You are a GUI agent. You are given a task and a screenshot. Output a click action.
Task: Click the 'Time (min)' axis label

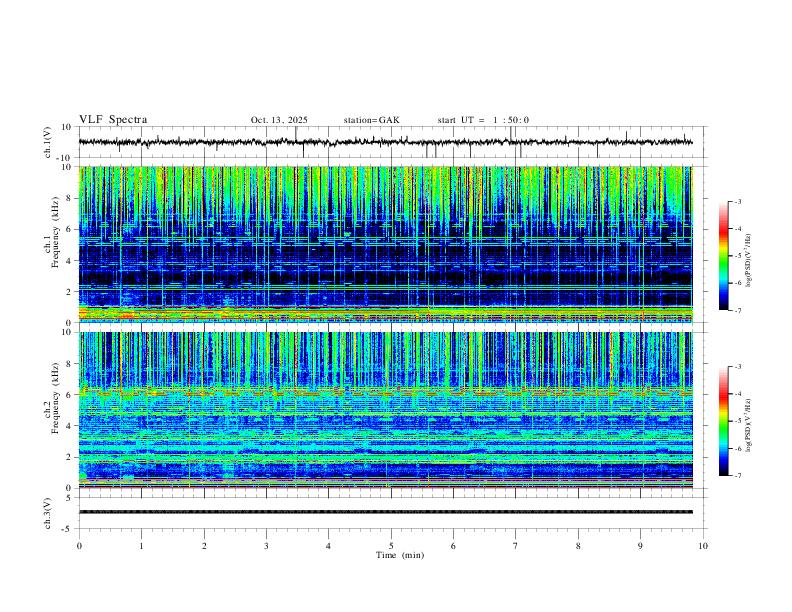click(x=400, y=555)
